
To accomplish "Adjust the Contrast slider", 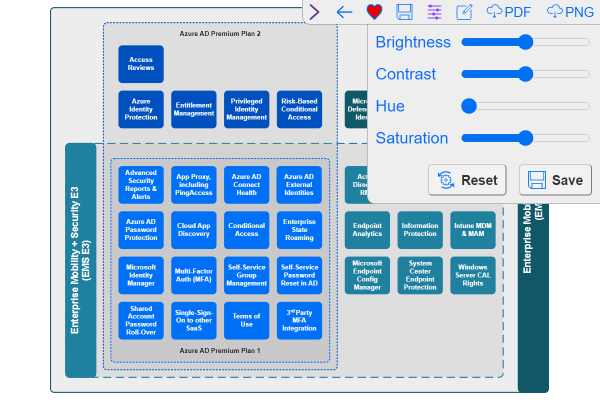I will tap(525, 74).
